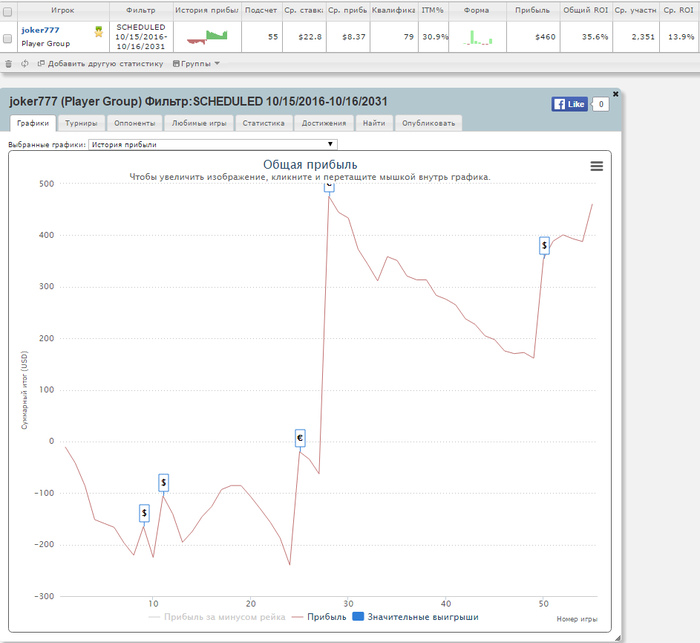This screenshot has height=643, width=700.
Task: Sort by the Фильтр column header
Action: click(x=141, y=10)
